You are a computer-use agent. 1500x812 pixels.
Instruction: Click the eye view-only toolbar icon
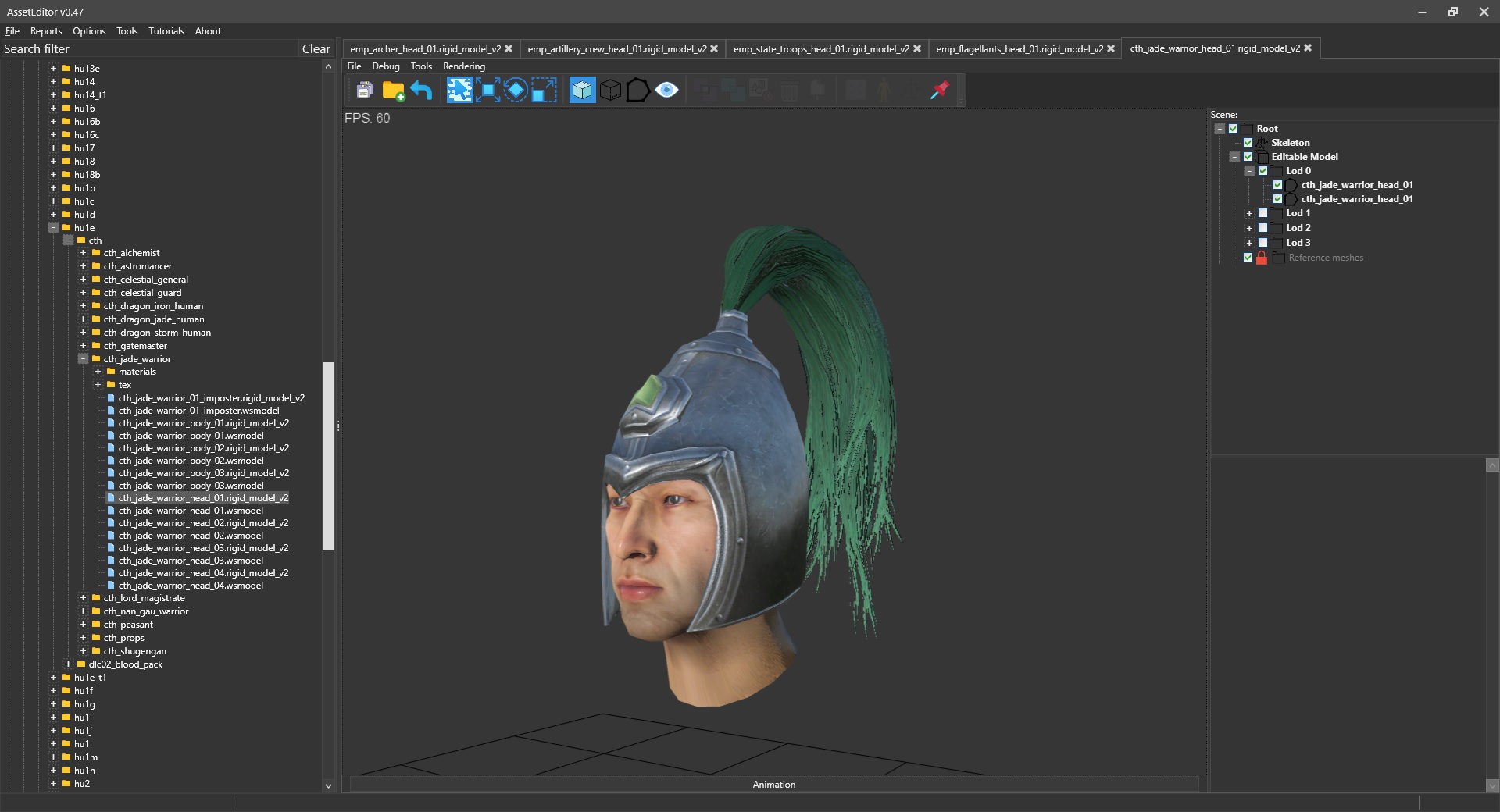666,91
